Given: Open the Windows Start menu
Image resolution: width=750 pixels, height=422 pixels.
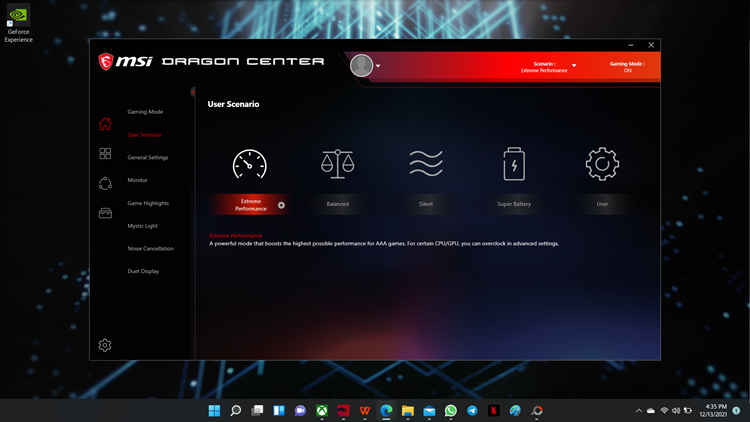Looking at the screenshot, I should click(214, 411).
